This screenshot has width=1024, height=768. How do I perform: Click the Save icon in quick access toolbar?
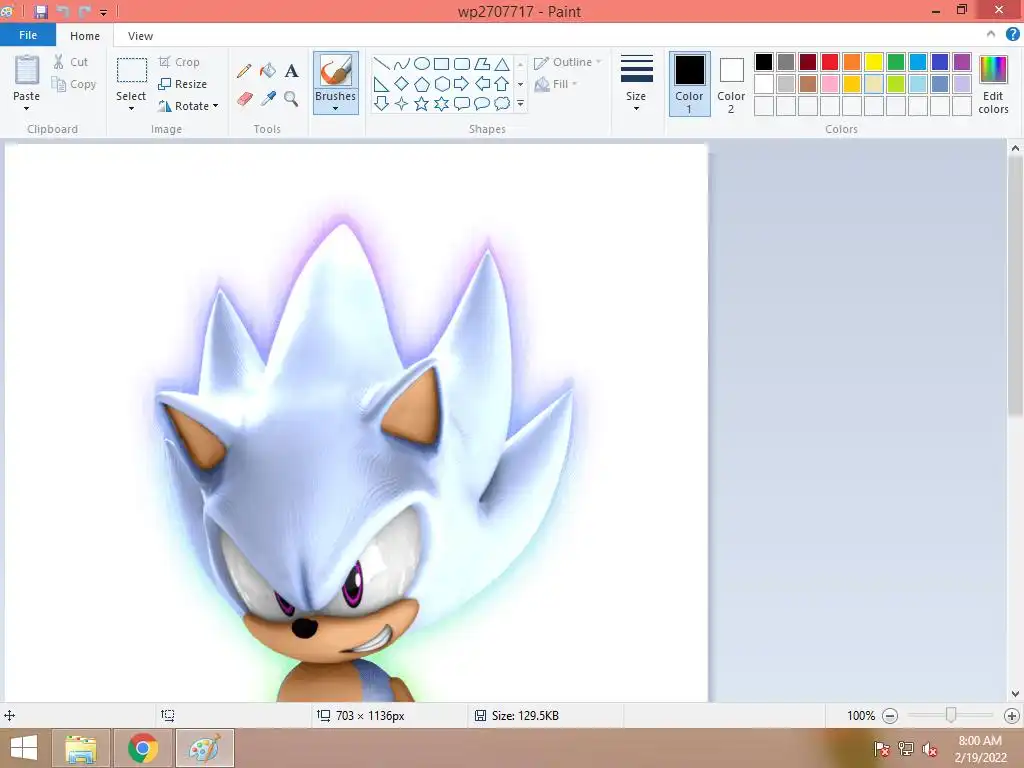[40, 11]
